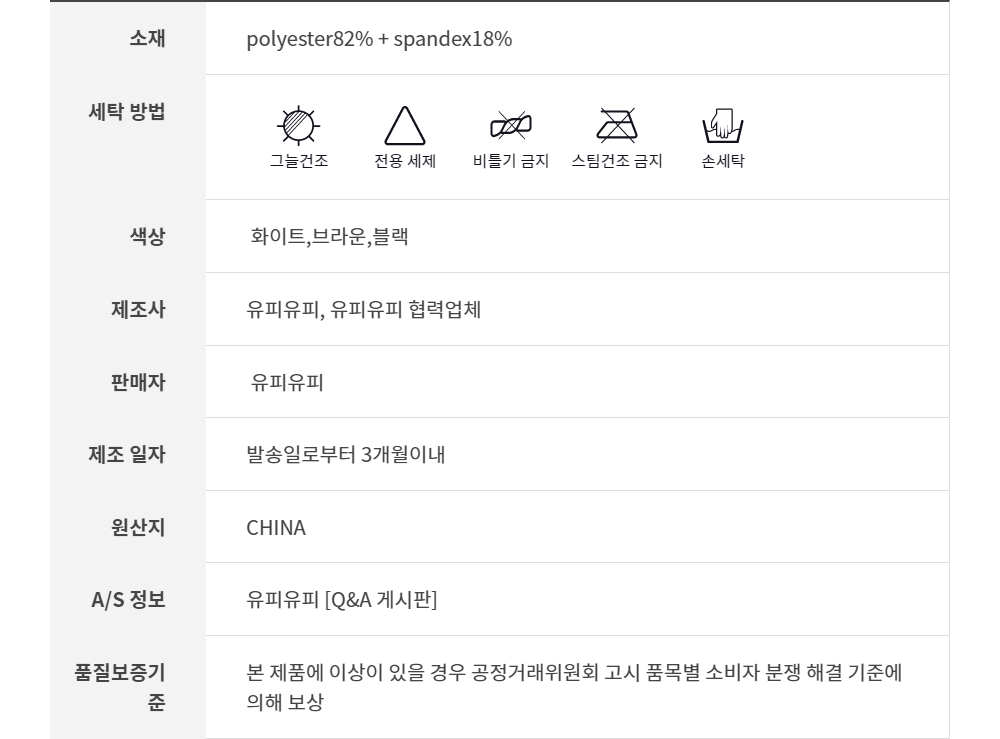Image resolution: width=1000 pixels, height=739 pixels.
Task: Click polyester82% + spandex18% text
Action: 379,39
